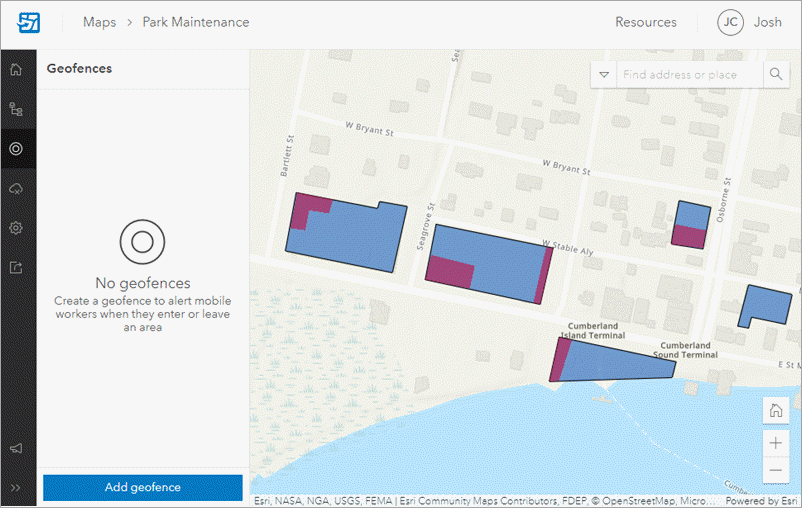Viewport: 802px width, 508px height.
Task: Open the App settings gear icon
Action: 16,228
